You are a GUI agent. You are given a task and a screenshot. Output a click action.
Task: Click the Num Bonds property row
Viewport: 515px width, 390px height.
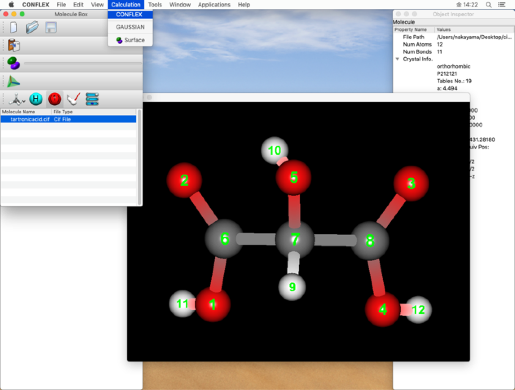pyautogui.click(x=454, y=52)
